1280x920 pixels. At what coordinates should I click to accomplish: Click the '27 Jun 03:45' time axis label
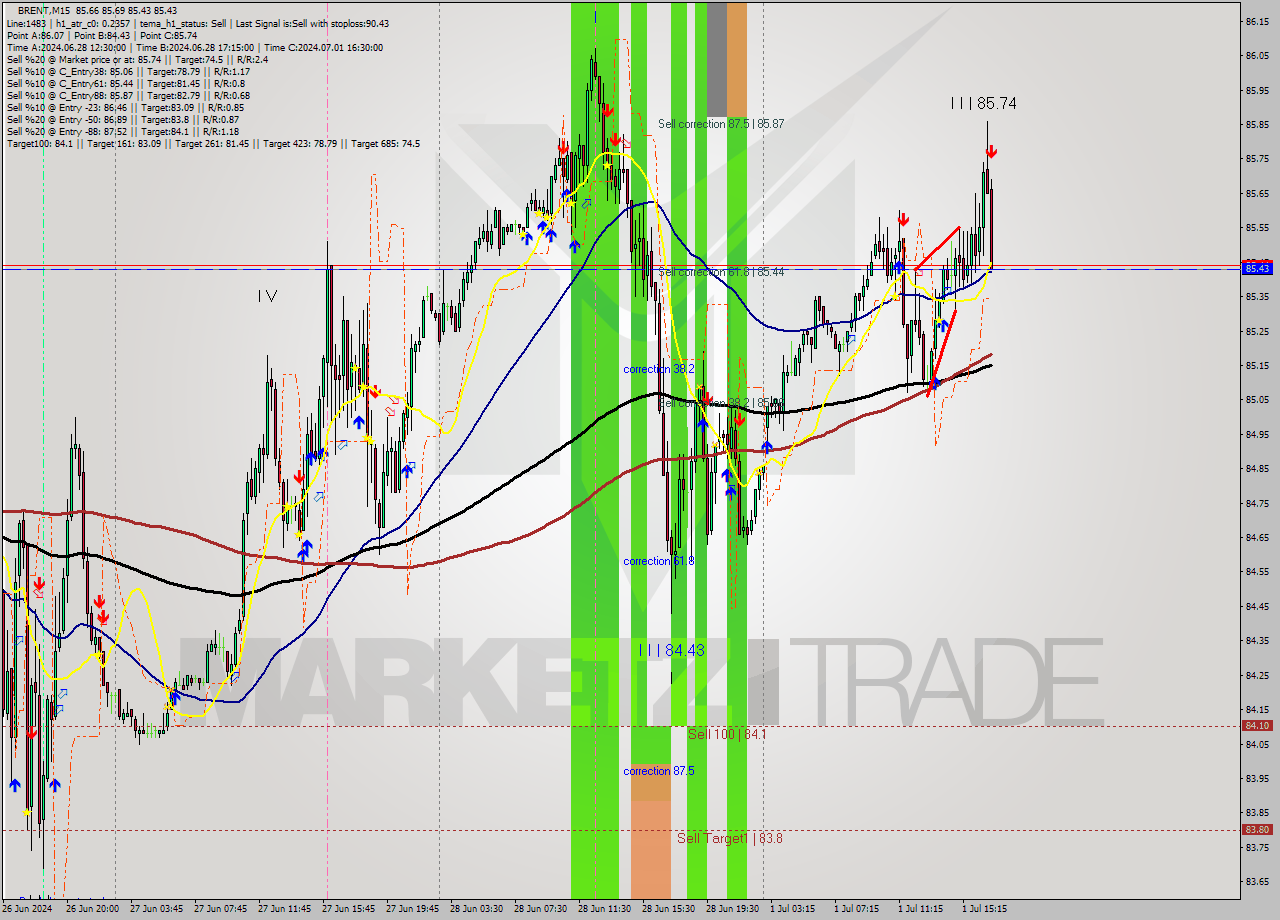click(156, 909)
